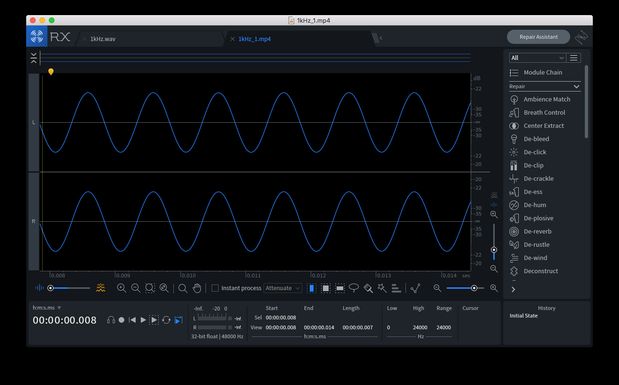Select the Harmonics selection tool
619x385 pixels.
(x=396, y=288)
